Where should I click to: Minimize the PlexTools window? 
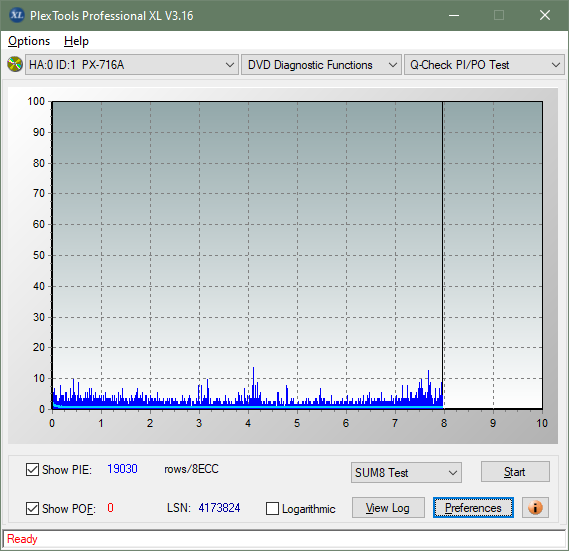point(454,15)
